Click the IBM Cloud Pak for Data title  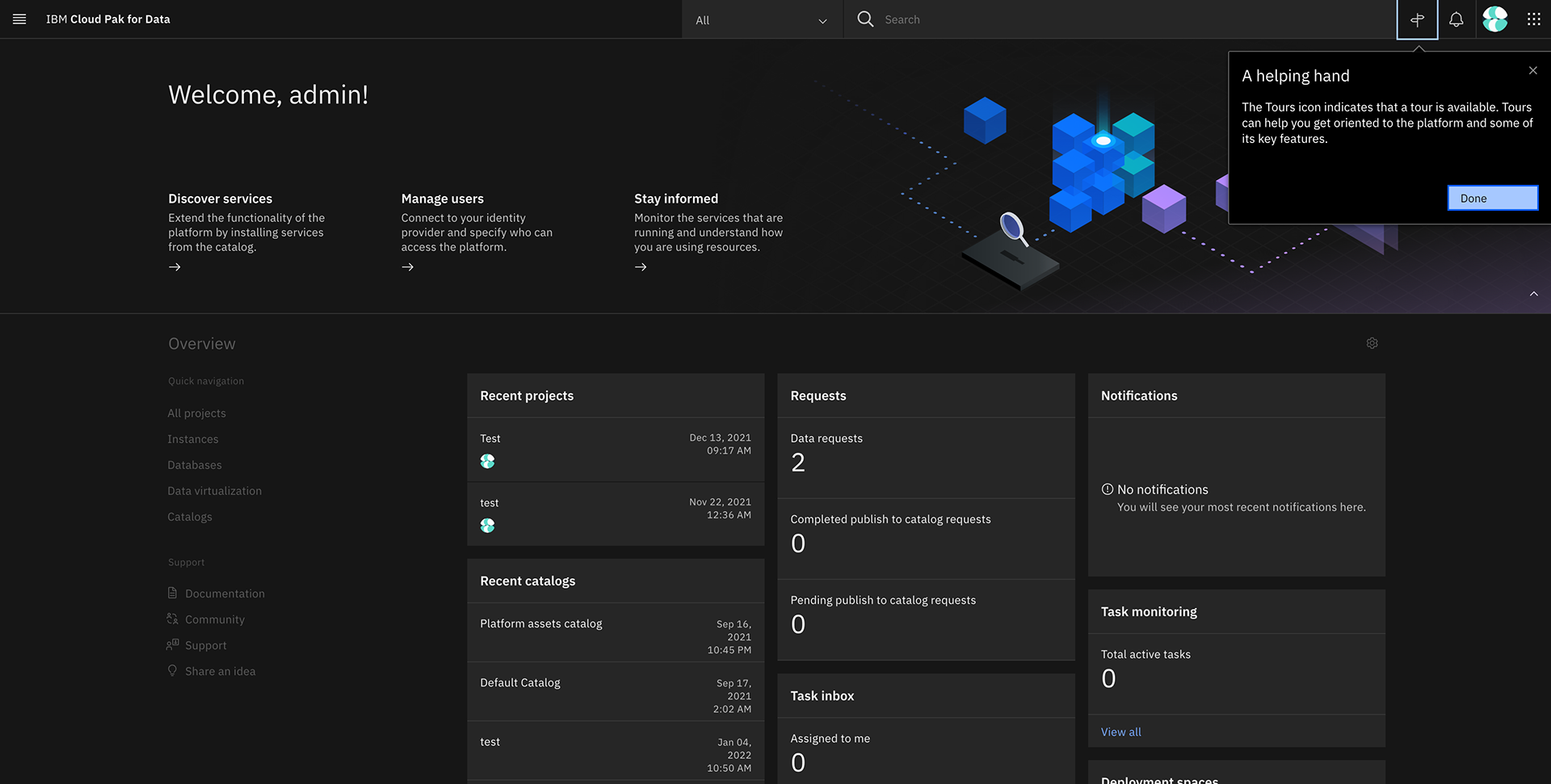107,19
